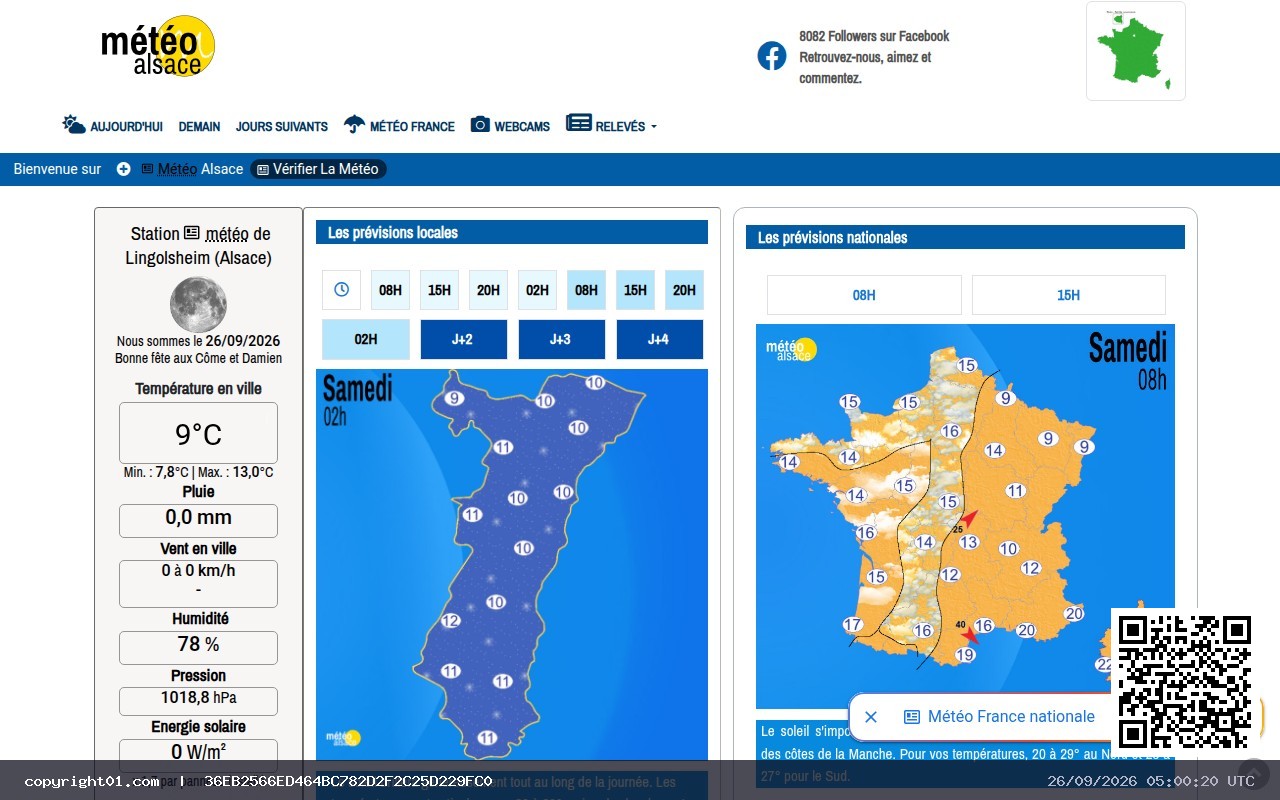Viewport: 1280px width, 800px height.
Task: Select the pale 08H tab beside the clock
Action: tap(390, 290)
